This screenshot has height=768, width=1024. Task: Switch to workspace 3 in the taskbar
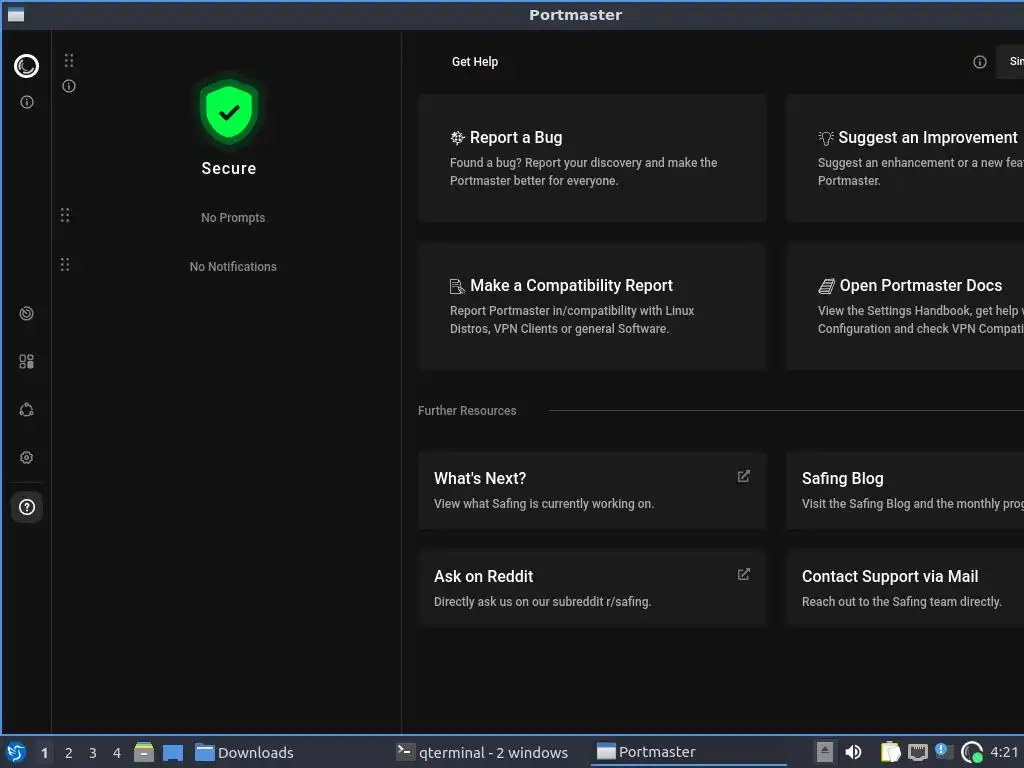pos(93,753)
